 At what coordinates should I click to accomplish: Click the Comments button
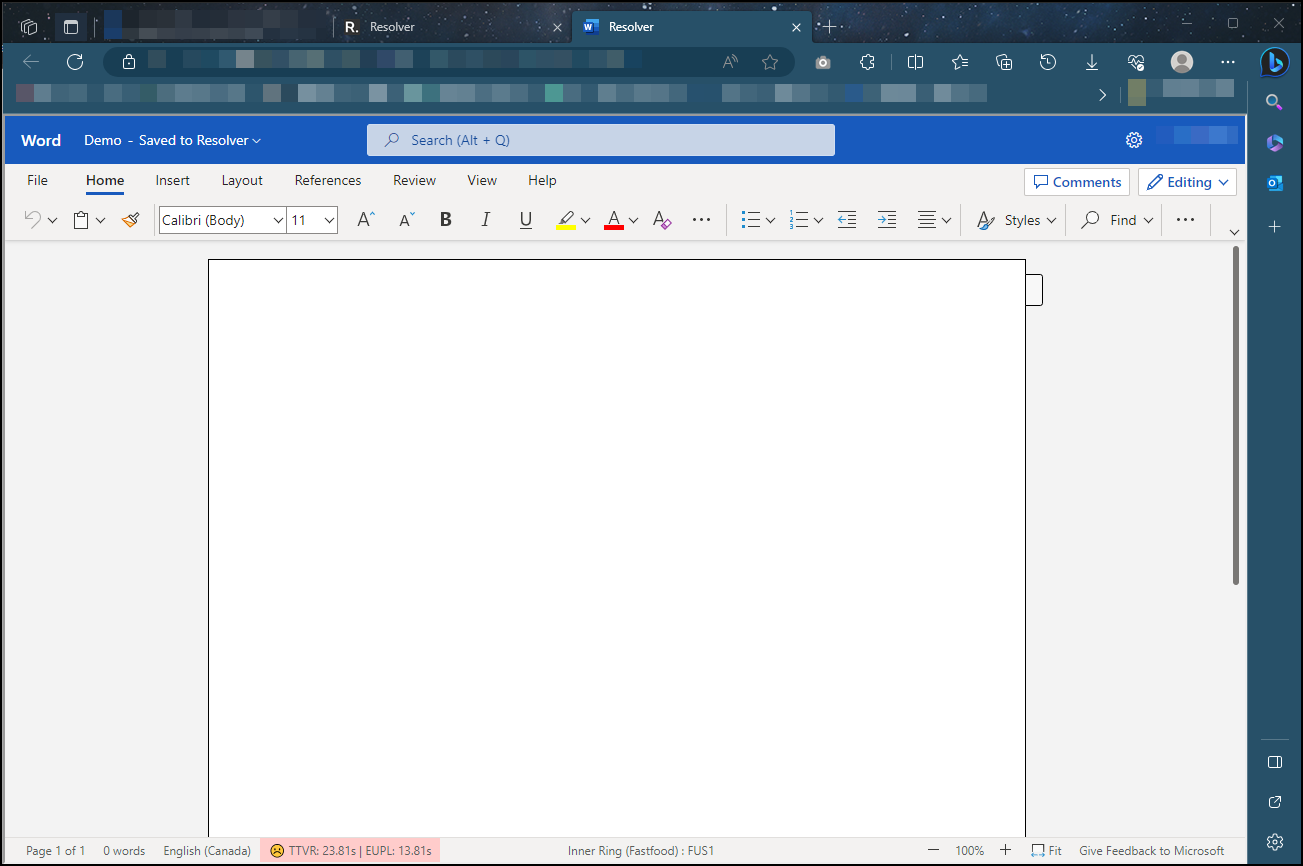[1077, 182]
